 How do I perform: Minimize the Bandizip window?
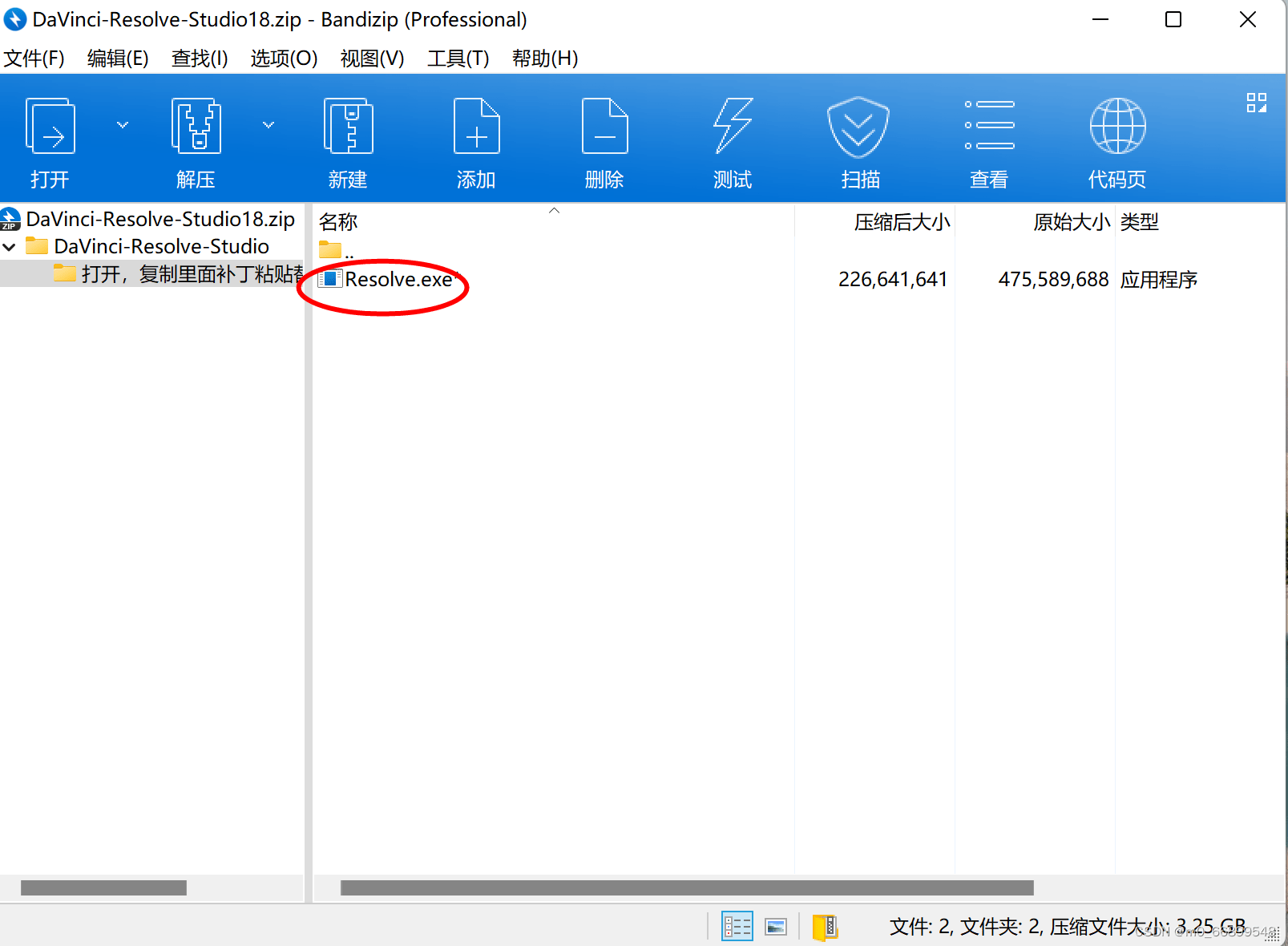tap(1100, 19)
